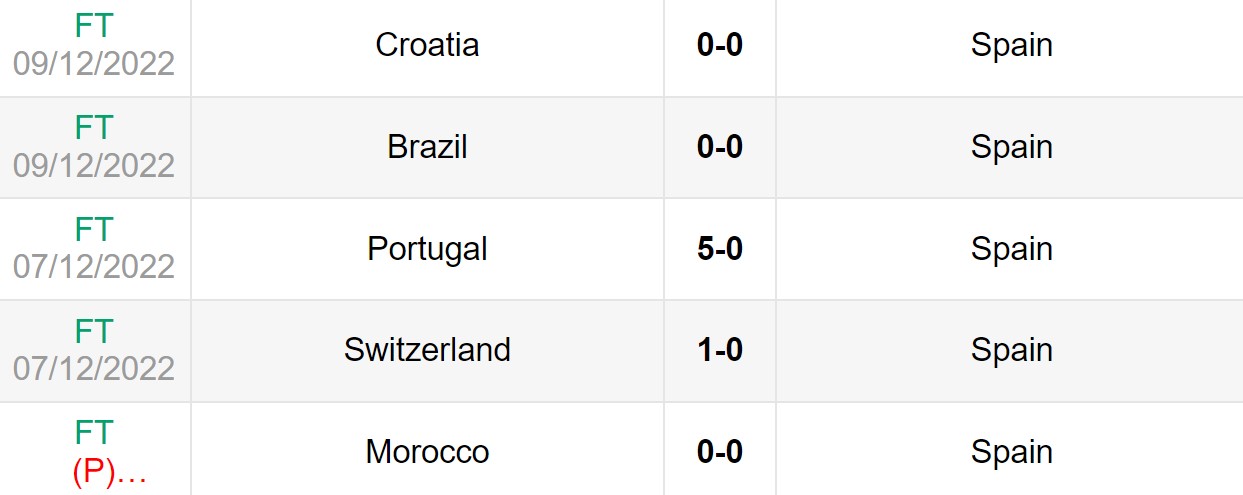The width and height of the screenshot is (1243, 495).
Task: Click Spain in the Switzerland match row
Action: click(1011, 350)
